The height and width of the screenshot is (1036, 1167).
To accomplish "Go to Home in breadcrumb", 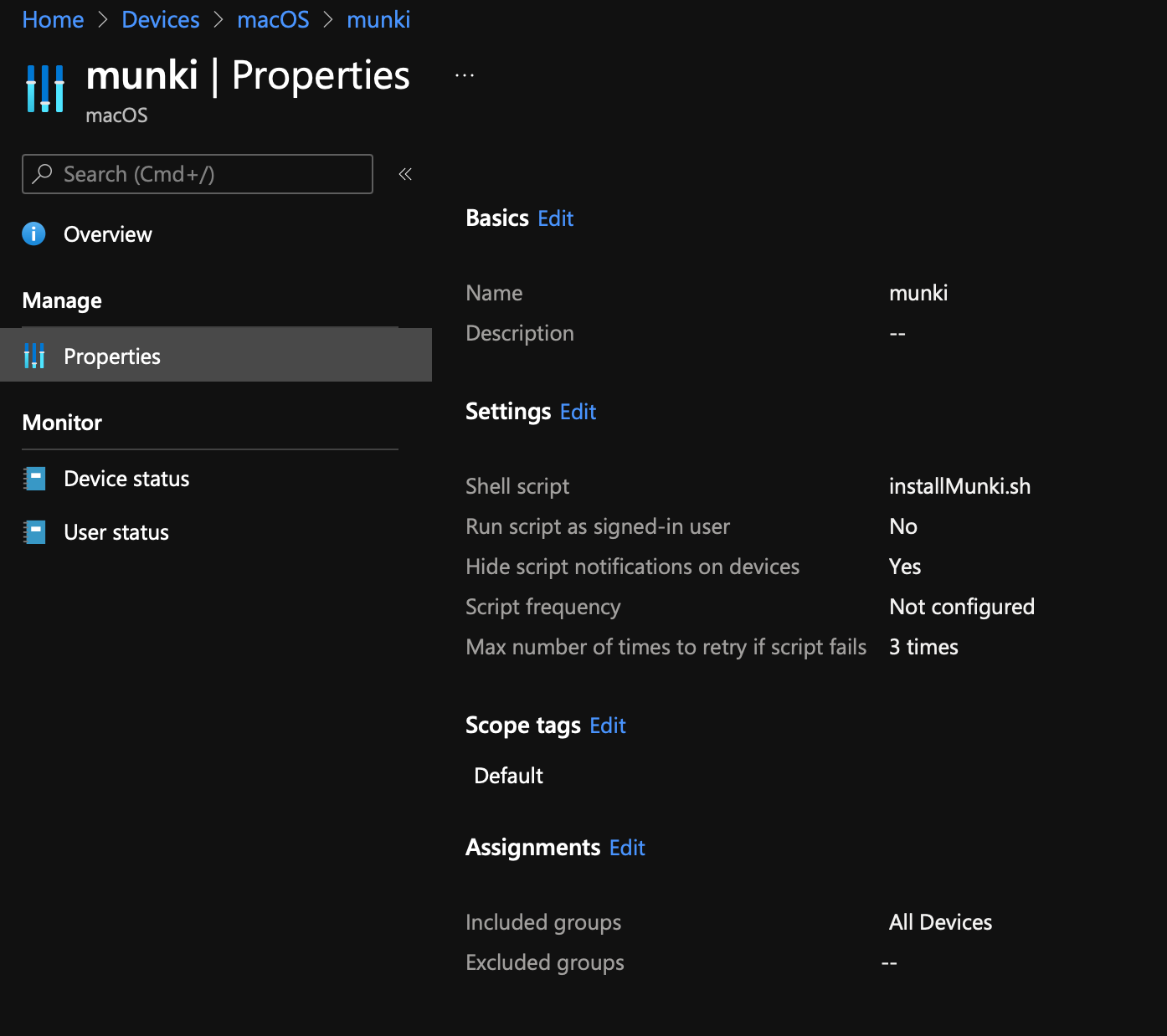I will 53,19.
